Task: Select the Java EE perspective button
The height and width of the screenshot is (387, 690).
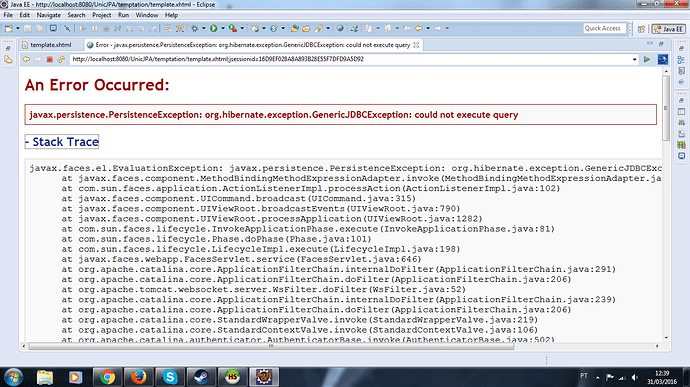Action: click(668, 29)
